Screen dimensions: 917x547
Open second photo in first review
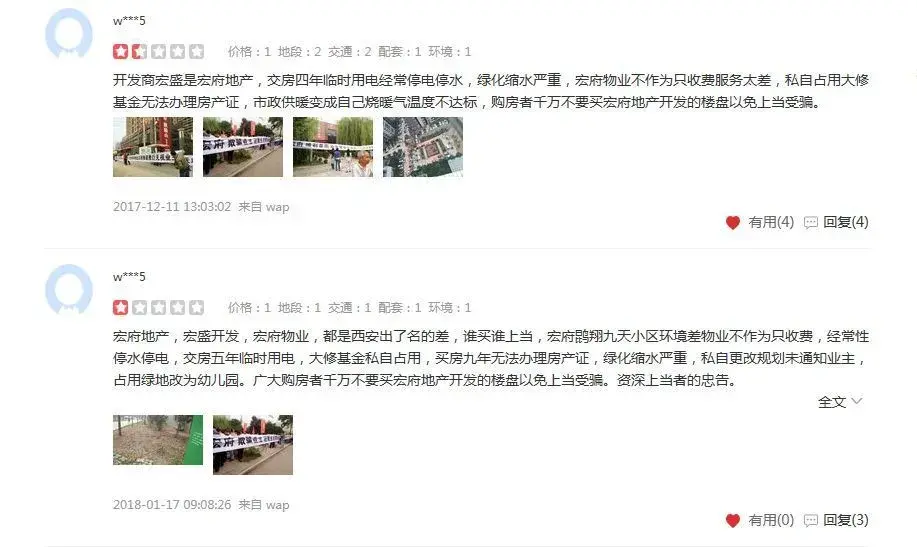[x=243, y=147]
